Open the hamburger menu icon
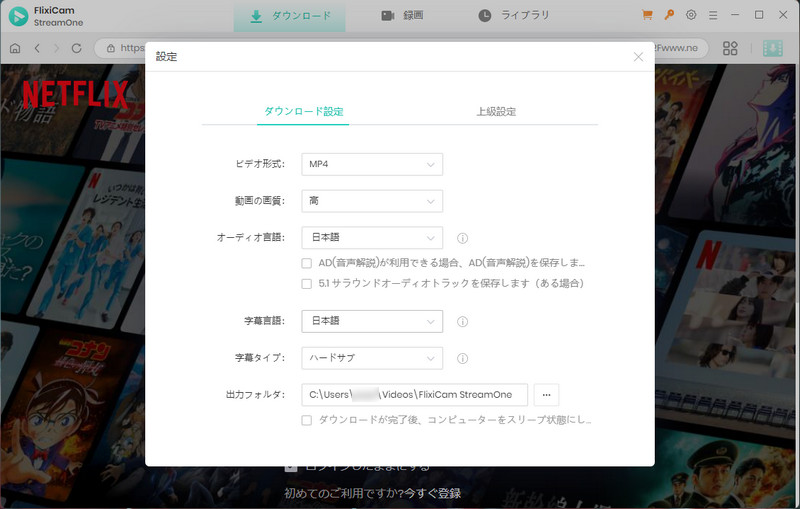This screenshot has width=800, height=509. coord(713,15)
